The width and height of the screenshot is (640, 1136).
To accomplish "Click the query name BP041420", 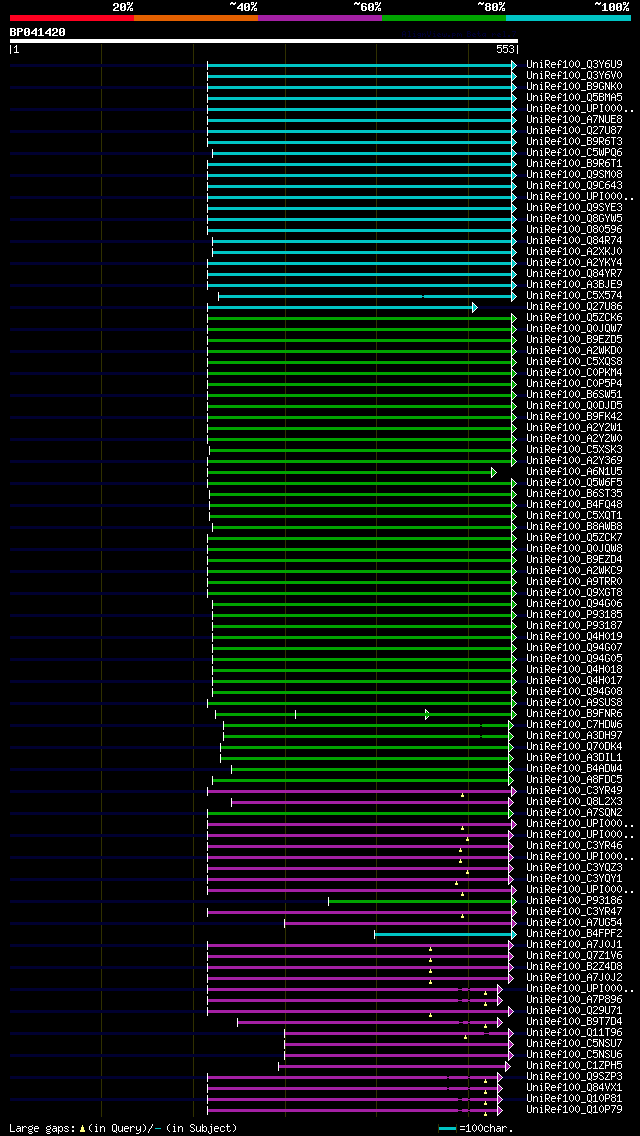I will click(x=38, y=32).
